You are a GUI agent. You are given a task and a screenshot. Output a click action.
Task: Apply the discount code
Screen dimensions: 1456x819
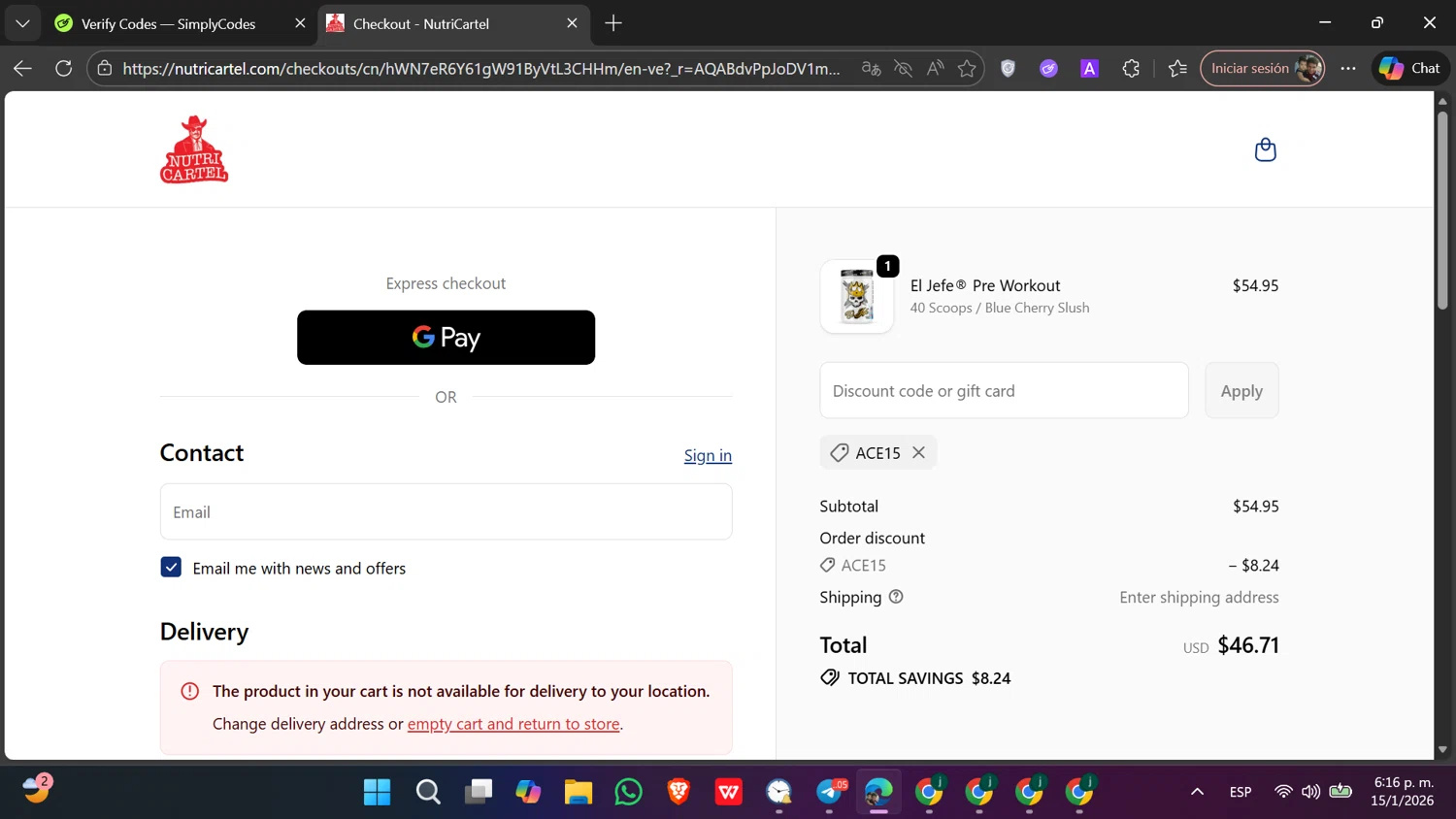click(1241, 390)
